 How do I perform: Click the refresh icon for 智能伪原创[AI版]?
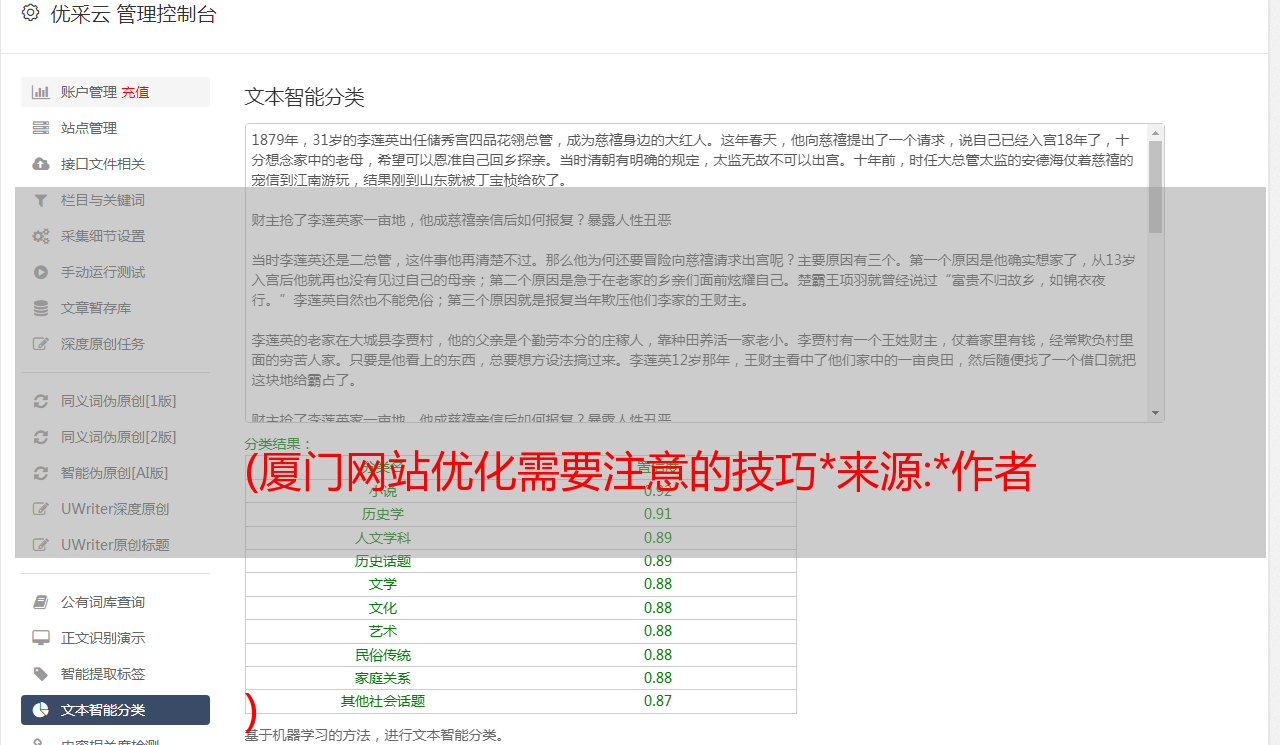(x=41, y=473)
